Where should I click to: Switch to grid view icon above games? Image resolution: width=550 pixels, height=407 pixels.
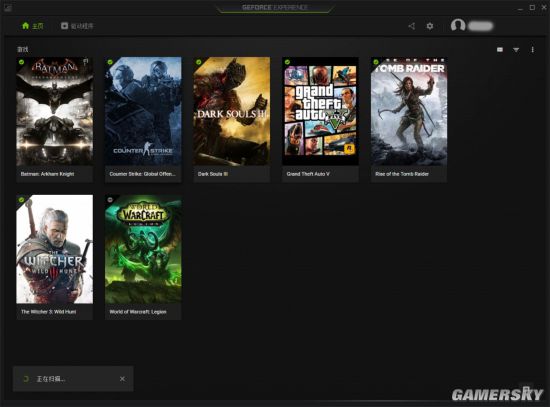click(500, 49)
